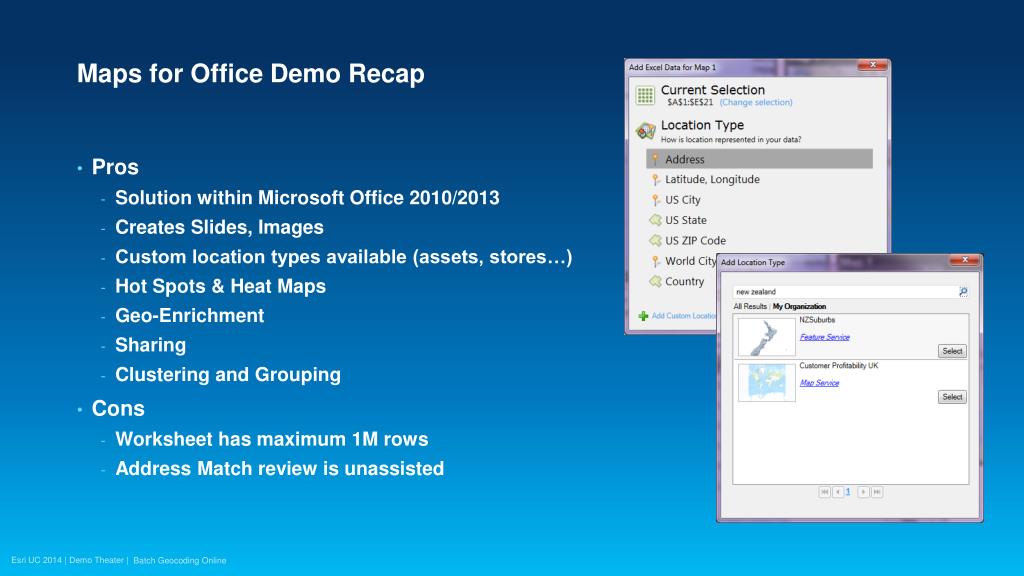Switch to the My Organization tab
Viewport: 1024px width, 576px height.
point(799,306)
